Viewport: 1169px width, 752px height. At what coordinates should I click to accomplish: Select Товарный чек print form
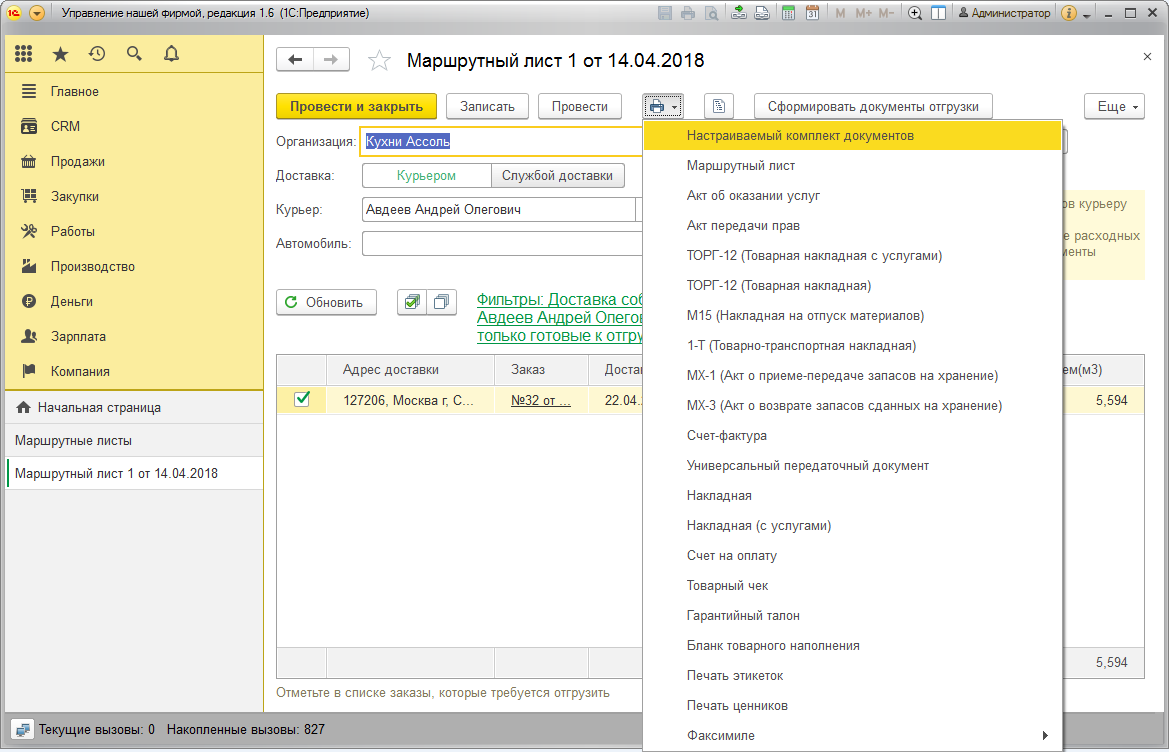click(x=852, y=586)
